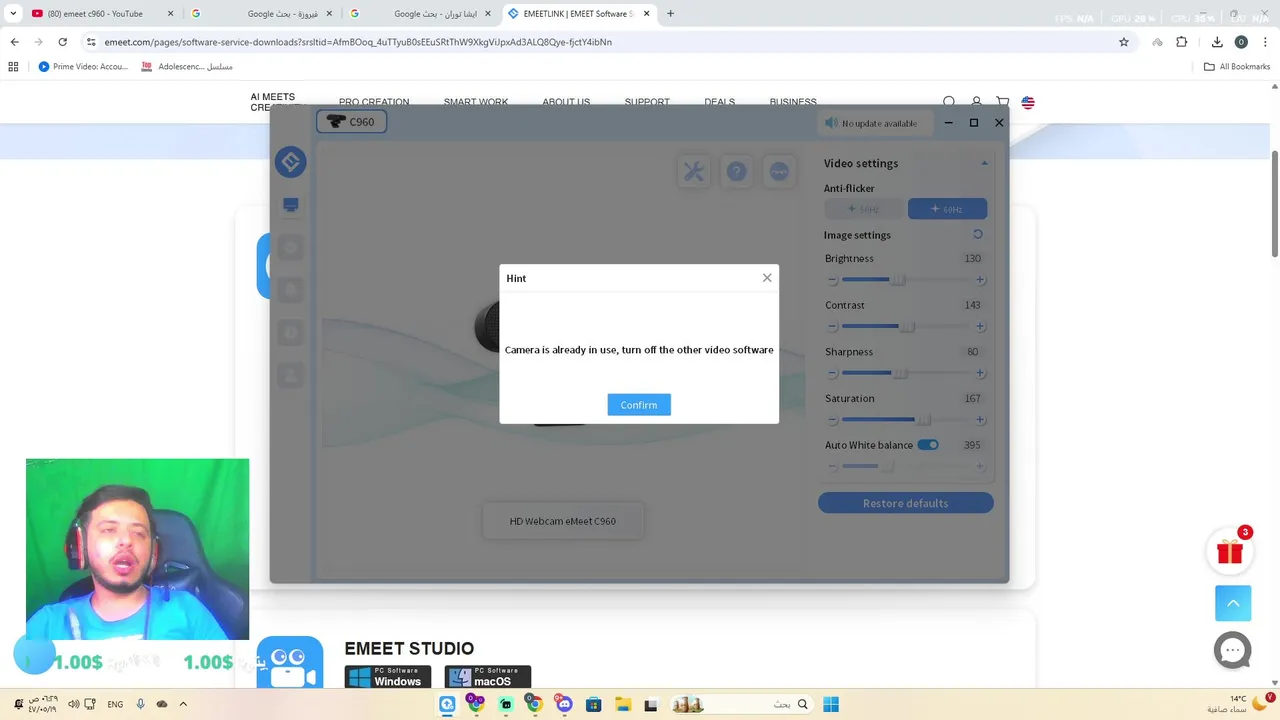Select the C960 camera tab
This screenshot has height=720, width=1280.
(x=351, y=122)
